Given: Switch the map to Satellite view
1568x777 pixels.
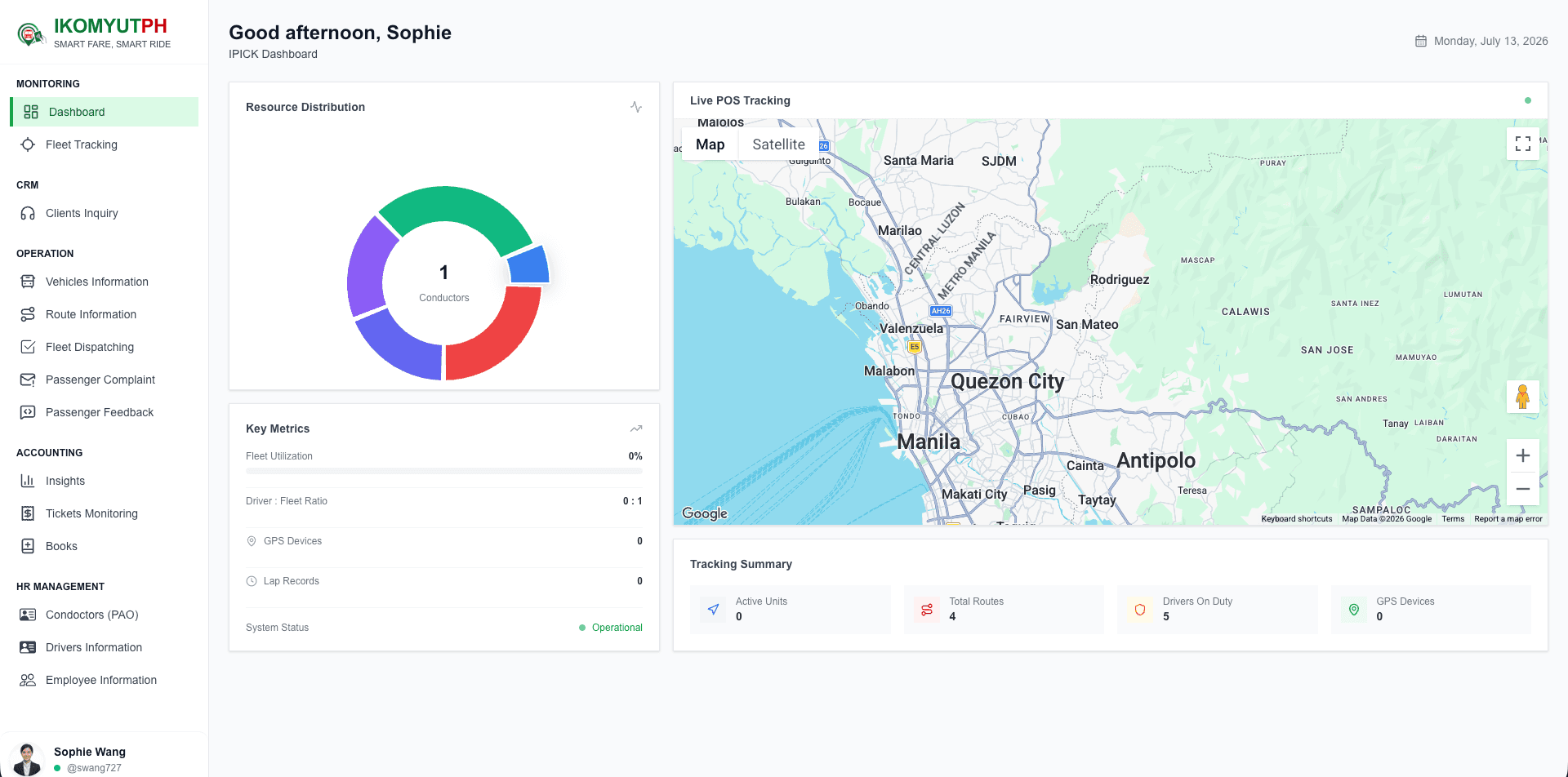Looking at the screenshot, I should coord(778,144).
